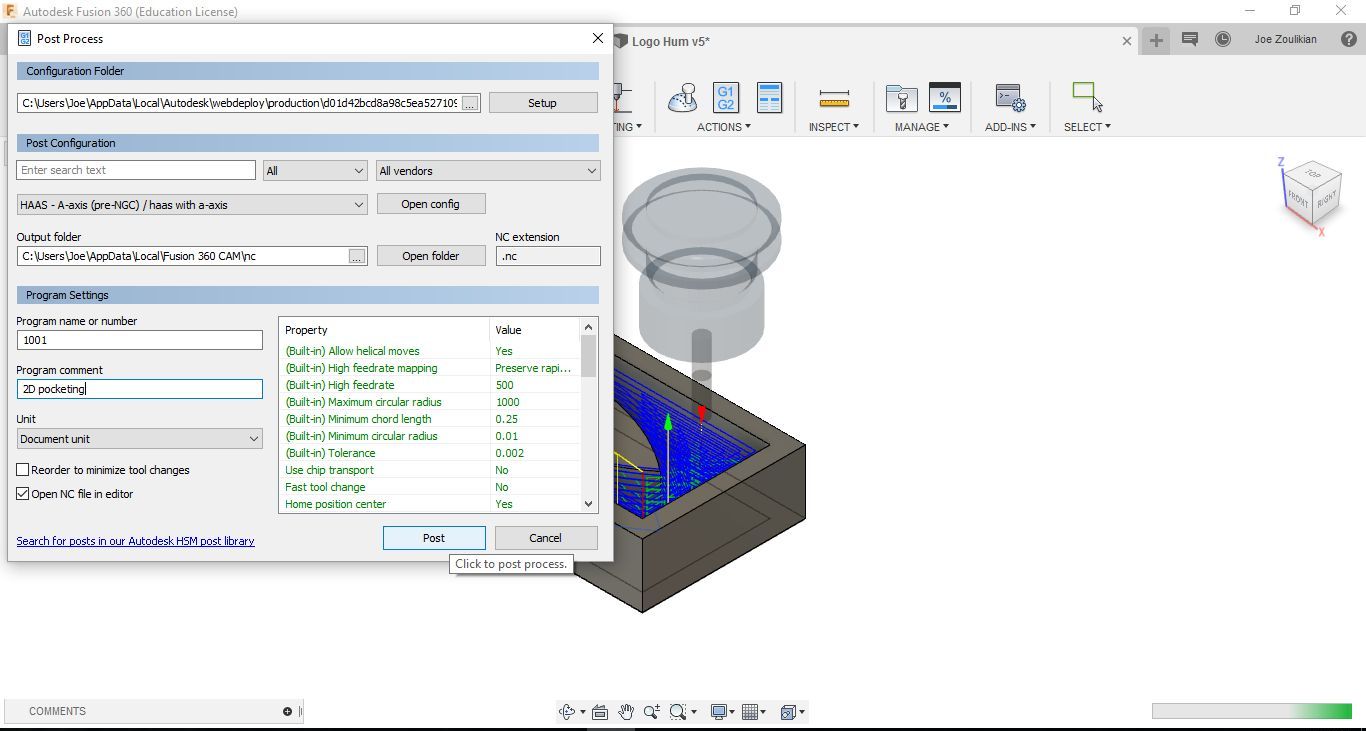Click the Measure ruler icon

point(833,98)
